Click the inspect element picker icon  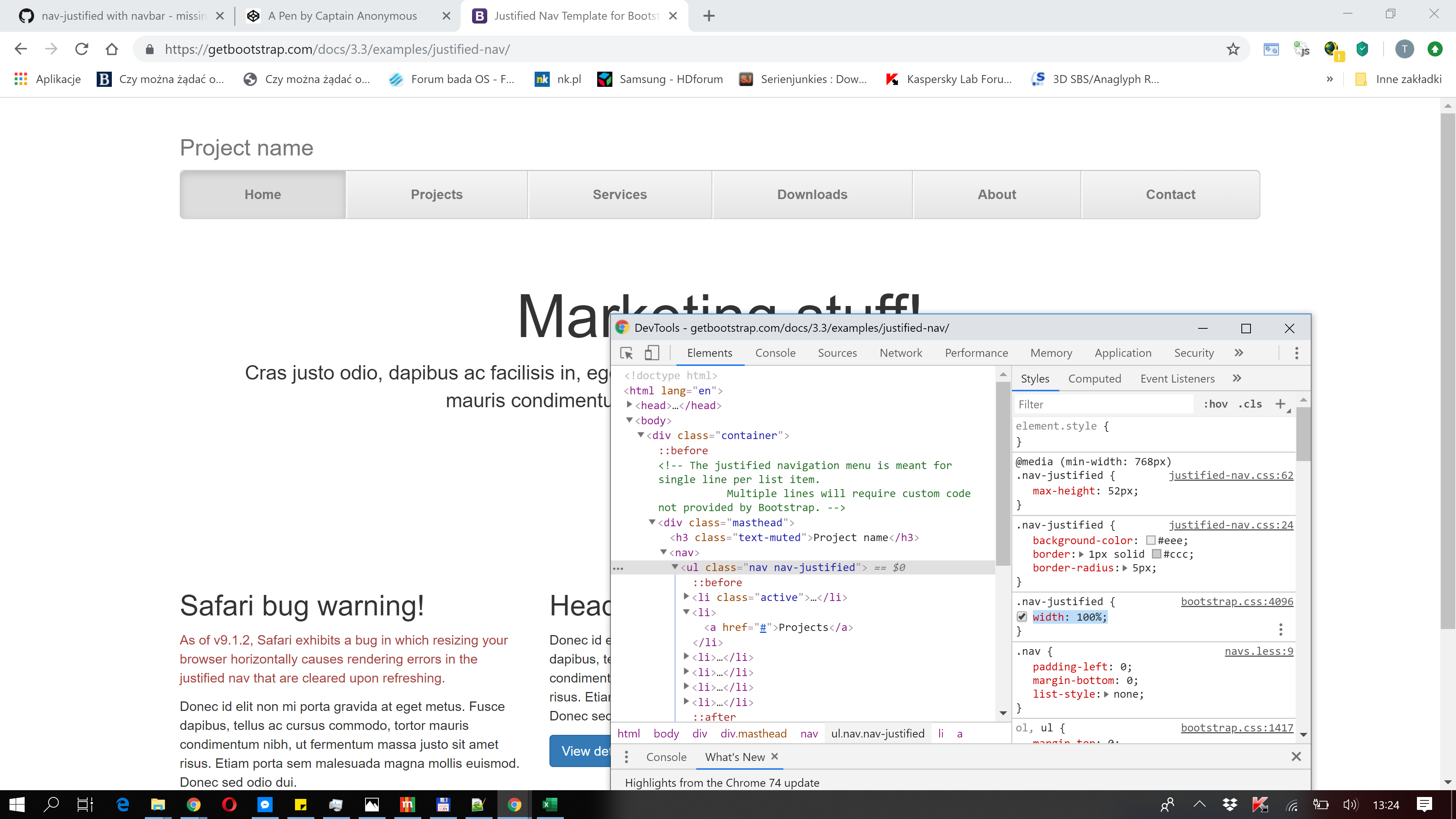click(x=626, y=353)
